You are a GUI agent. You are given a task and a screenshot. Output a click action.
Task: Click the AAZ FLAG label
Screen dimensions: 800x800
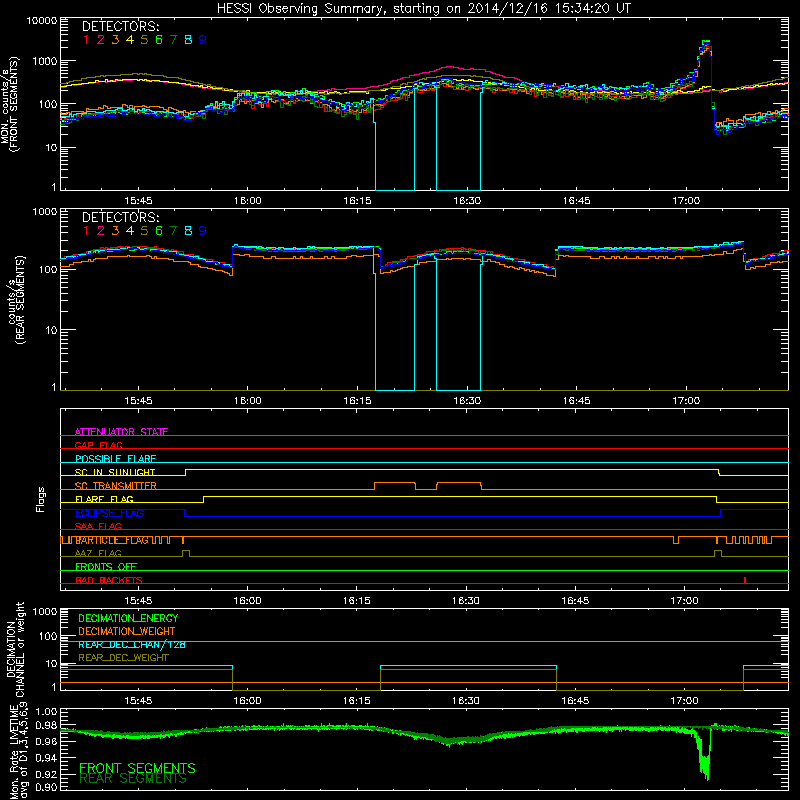click(x=98, y=553)
